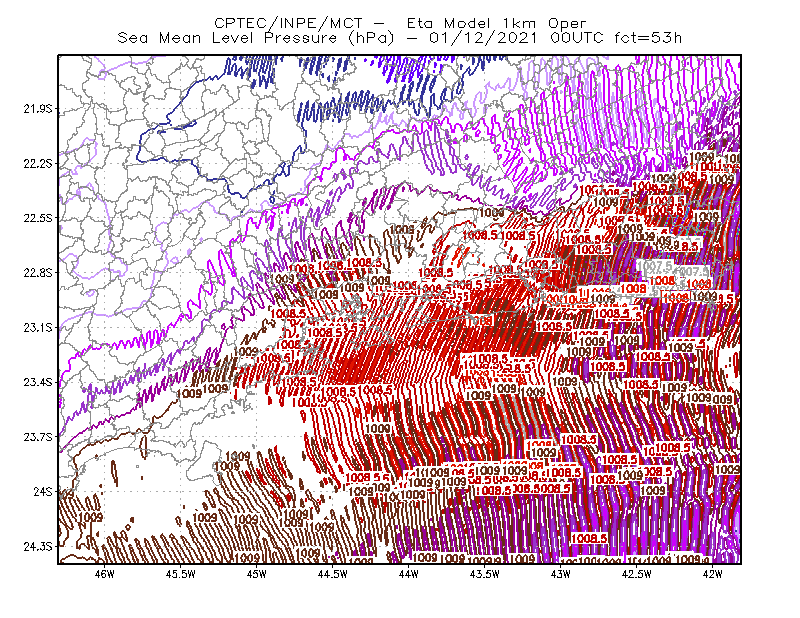Choose the 24S latitude axis label
This screenshot has height=618, width=800.
tap(43, 491)
